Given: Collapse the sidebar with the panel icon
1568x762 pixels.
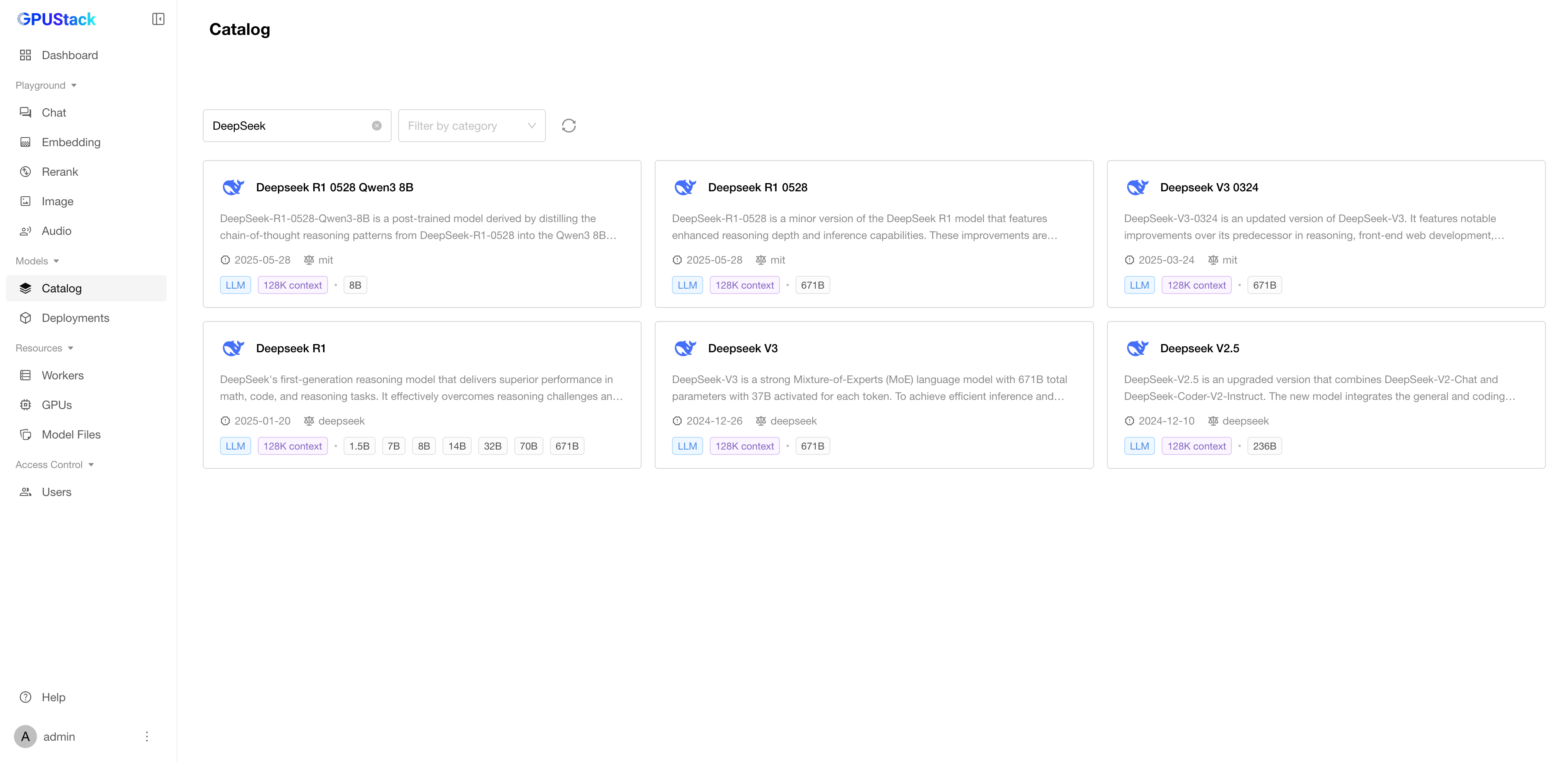Looking at the screenshot, I should [158, 19].
